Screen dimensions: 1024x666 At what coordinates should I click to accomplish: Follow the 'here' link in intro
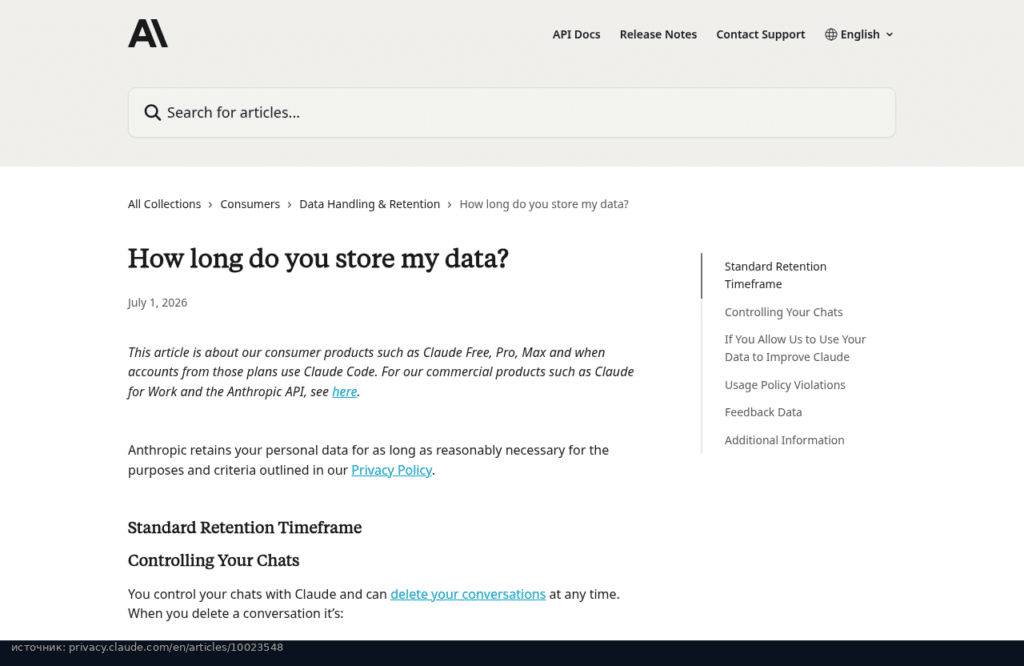point(344,392)
